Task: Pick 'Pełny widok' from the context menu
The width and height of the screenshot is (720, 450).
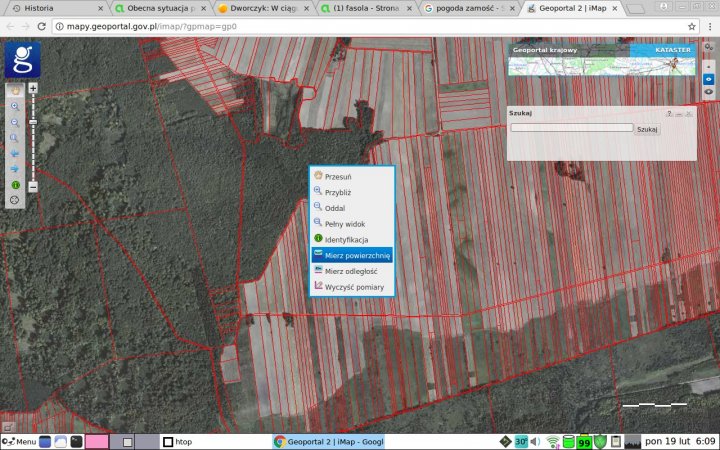Action: click(x=345, y=223)
